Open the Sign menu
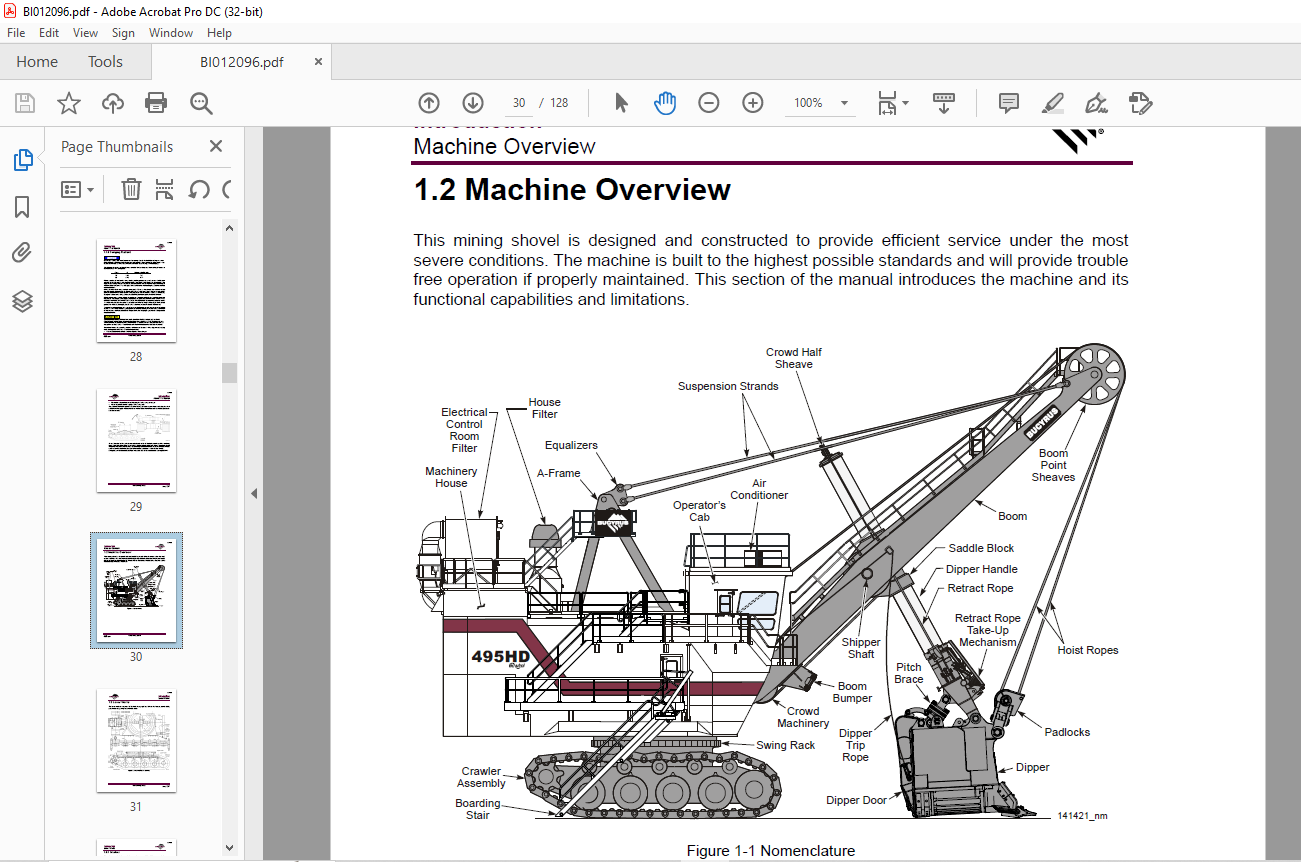The height and width of the screenshot is (862, 1301). click(123, 33)
